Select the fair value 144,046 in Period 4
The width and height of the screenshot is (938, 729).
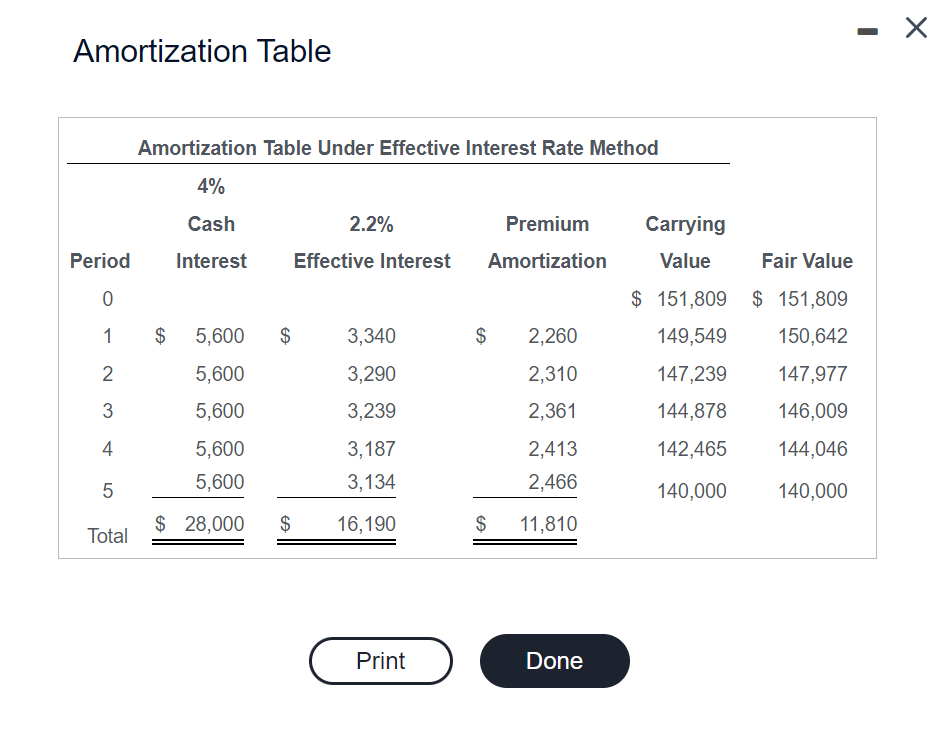coord(813,448)
